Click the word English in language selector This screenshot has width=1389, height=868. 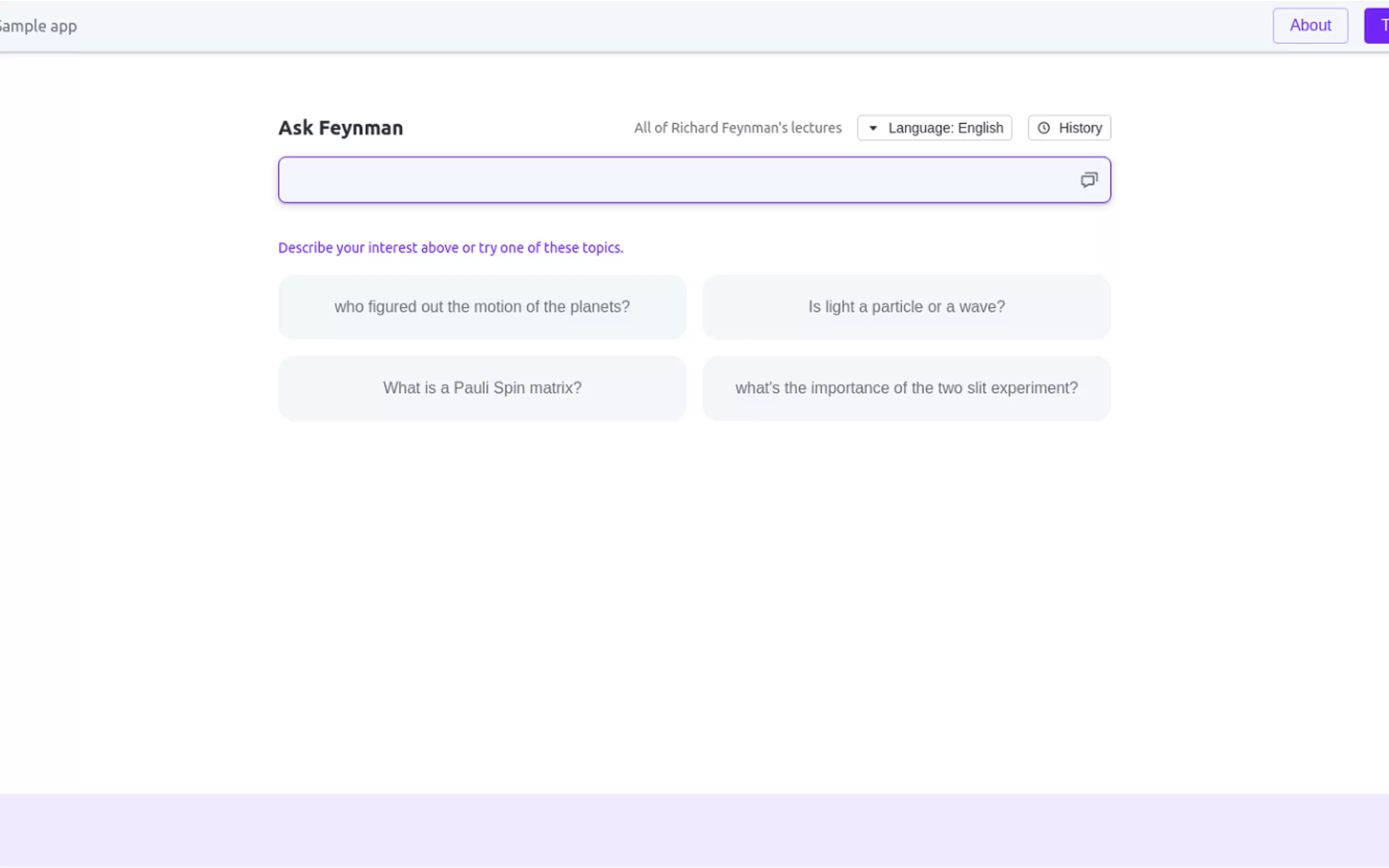click(980, 128)
